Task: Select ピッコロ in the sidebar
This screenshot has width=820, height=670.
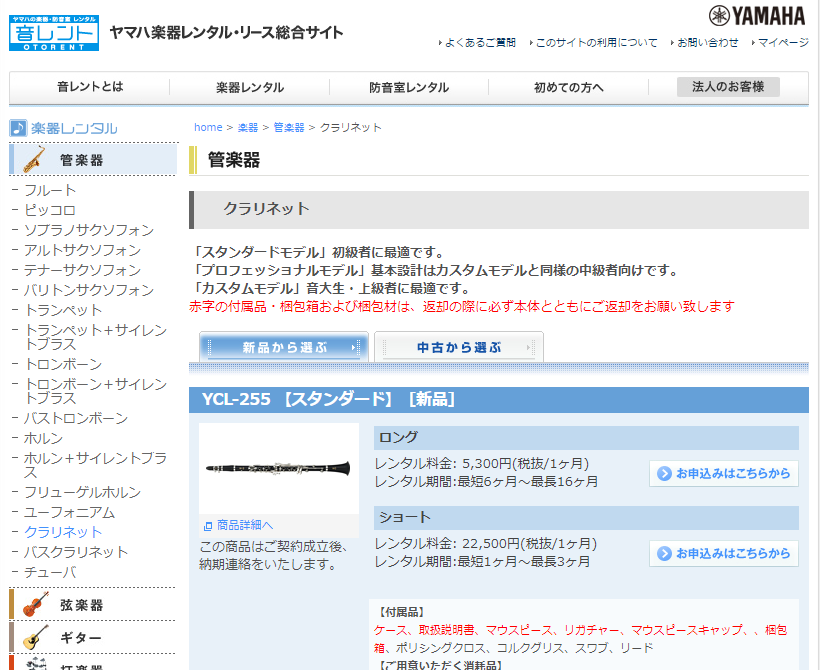Action: (x=50, y=210)
